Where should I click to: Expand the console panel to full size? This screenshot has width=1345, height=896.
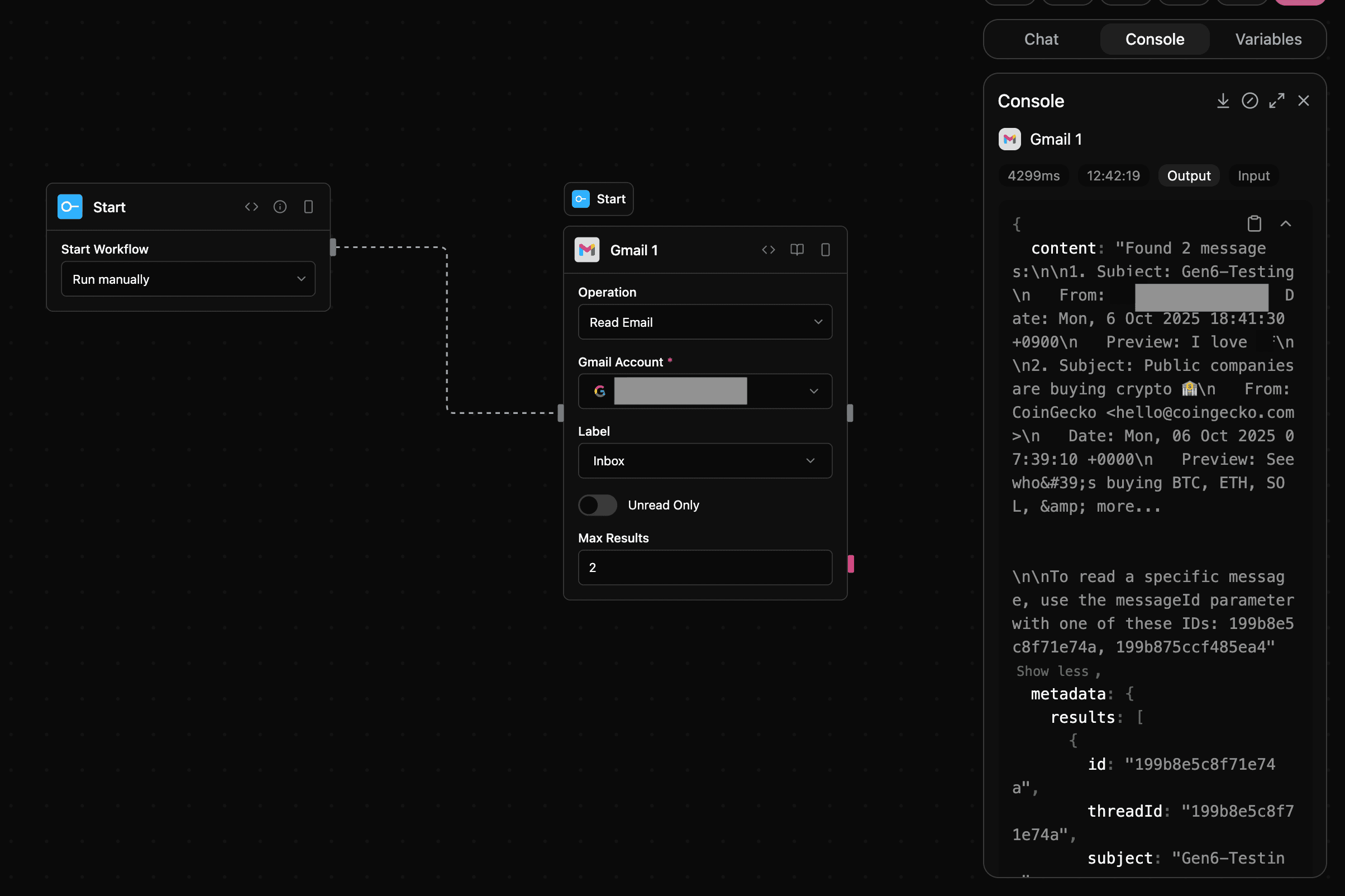pos(1276,101)
